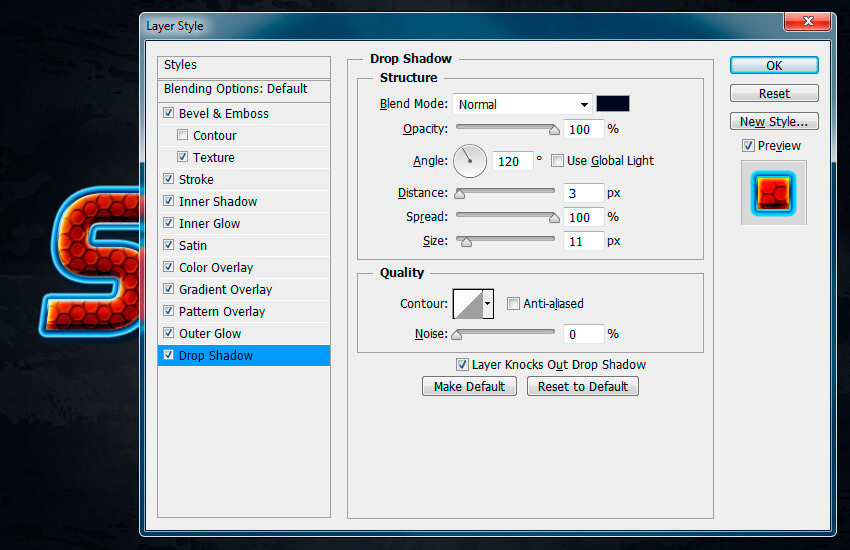Open the Blend Mode dropdown
Viewport: 850px width, 550px height.
(522, 104)
